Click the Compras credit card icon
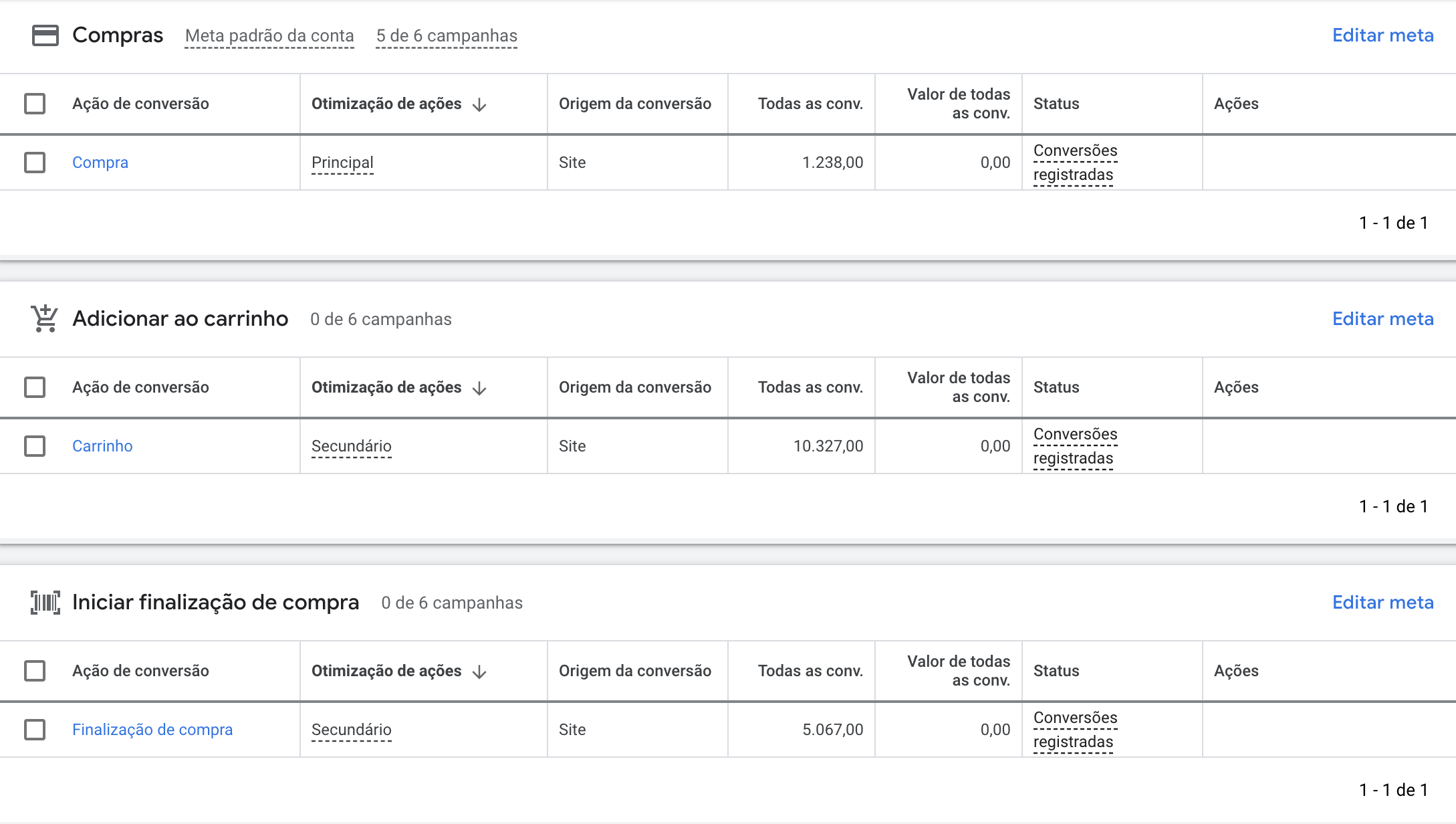Screen dimensions: 1456x824 [x=45, y=35]
